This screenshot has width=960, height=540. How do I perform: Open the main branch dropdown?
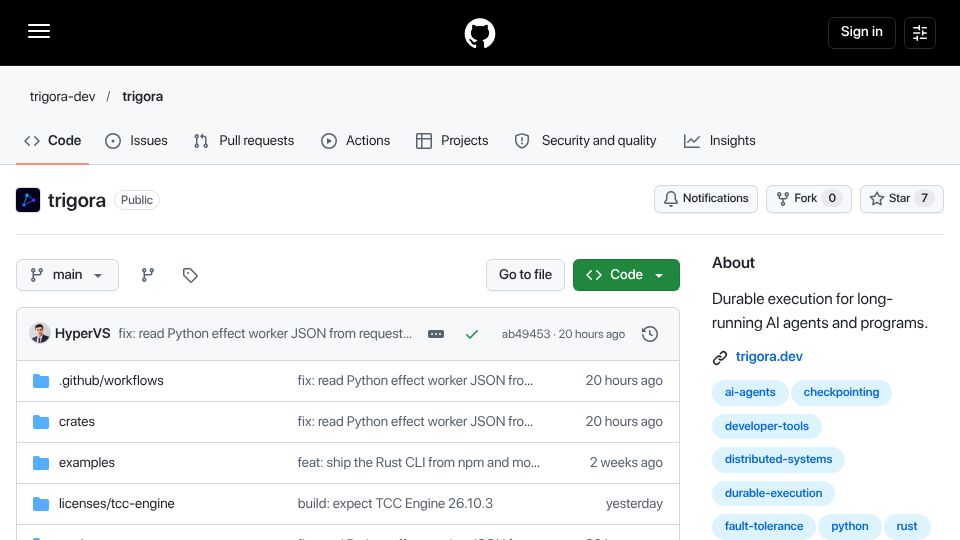[x=67, y=275]
